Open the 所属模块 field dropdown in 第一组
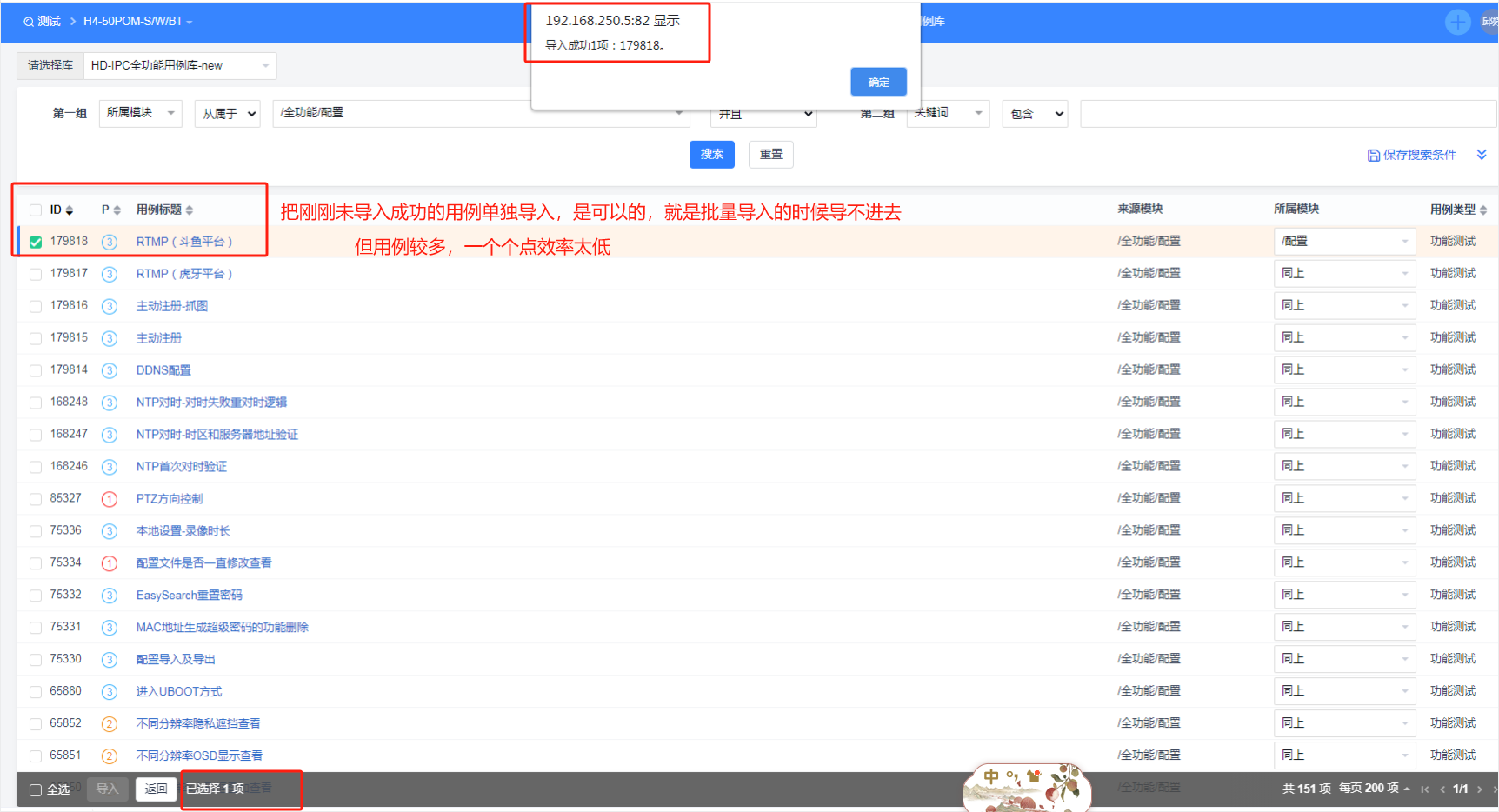This screenshot has height=812, width=1499. pyautogui.click(x=141, y=113)
